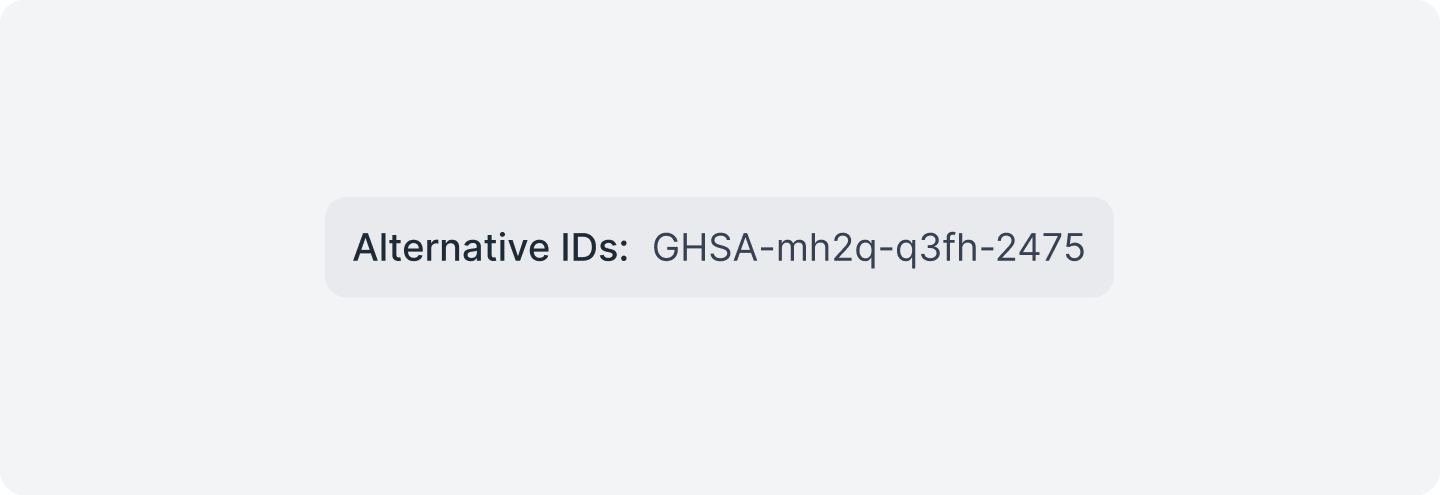Click the GHSA-mh2q-q3fh-2475 identifier
The height and width of the screenshot is (495, 1440).
point(868,248)
